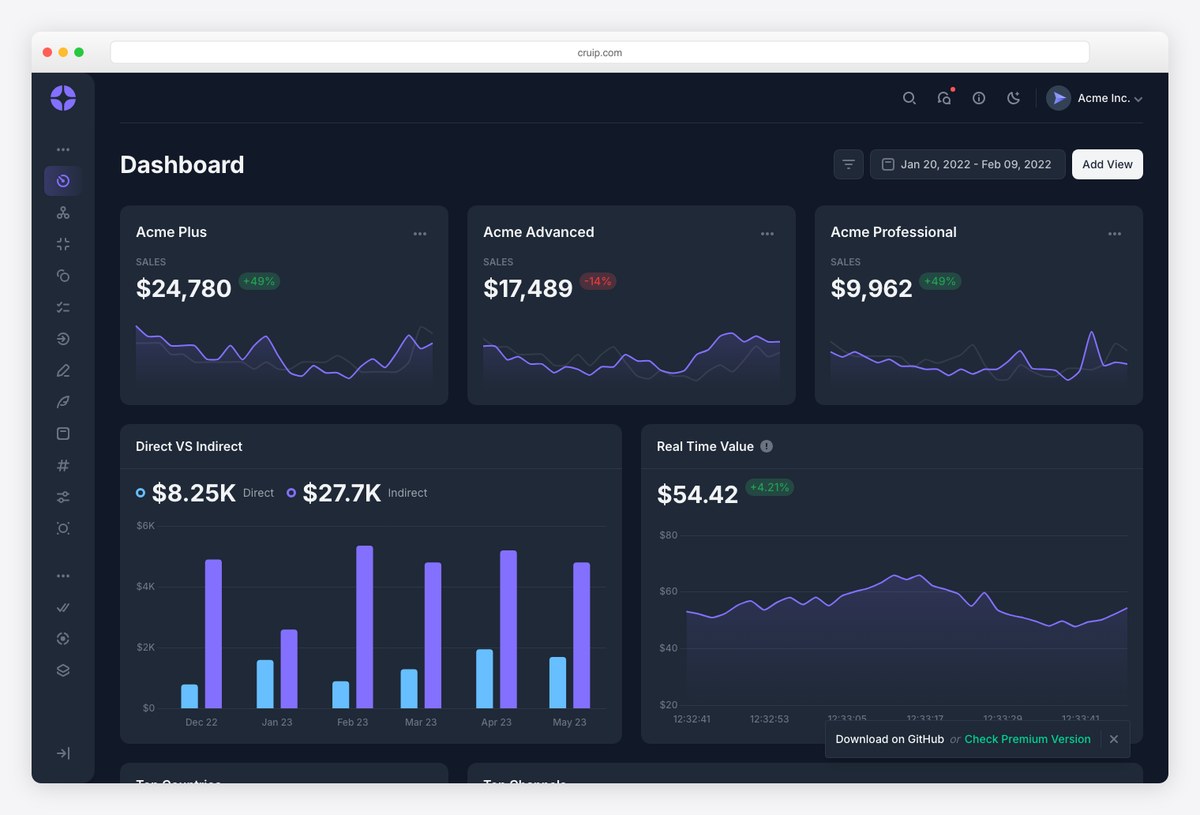Select the pencil edit icon in the sidebar
This screenshot has height=815, width=1200.
(63, 371)
